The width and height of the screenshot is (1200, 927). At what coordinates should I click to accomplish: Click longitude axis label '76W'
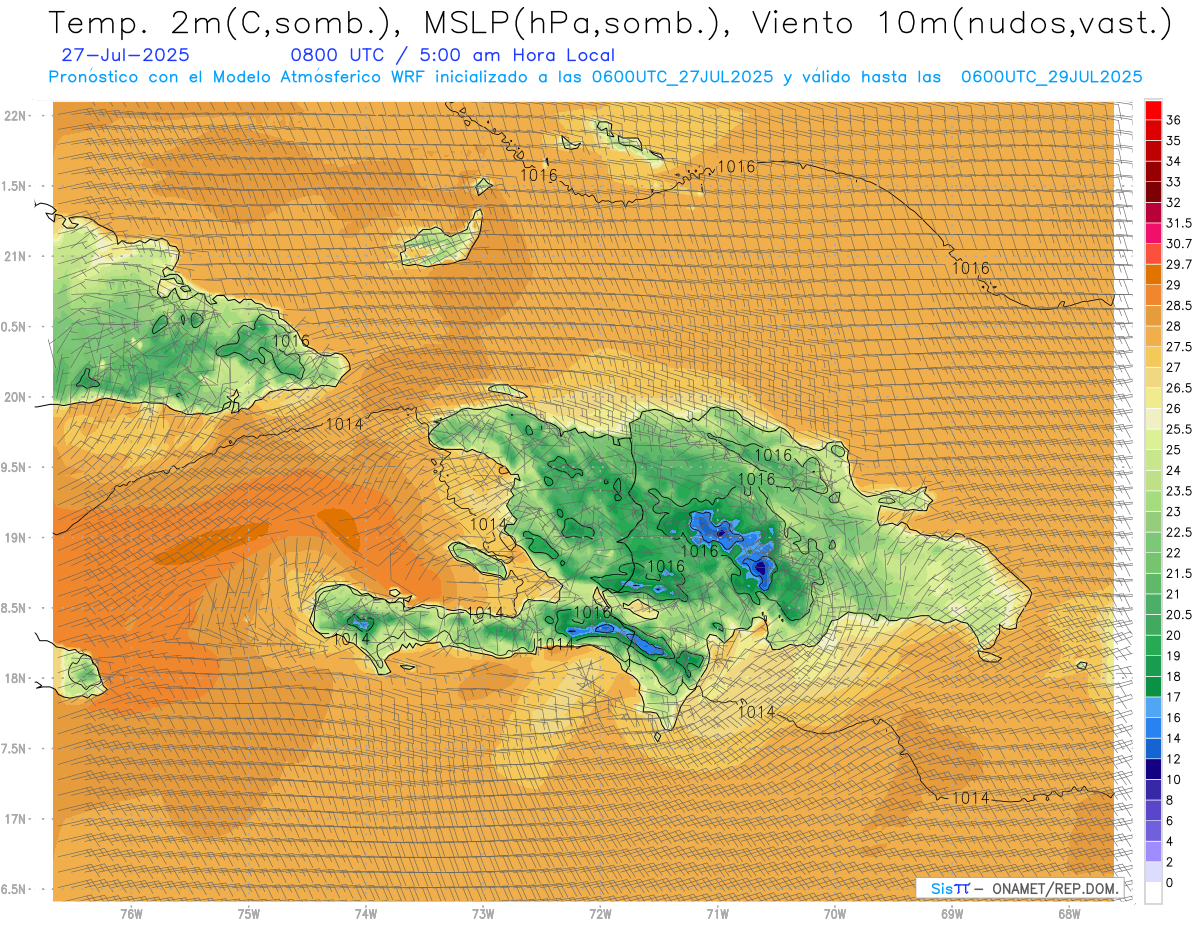point(131,914)
